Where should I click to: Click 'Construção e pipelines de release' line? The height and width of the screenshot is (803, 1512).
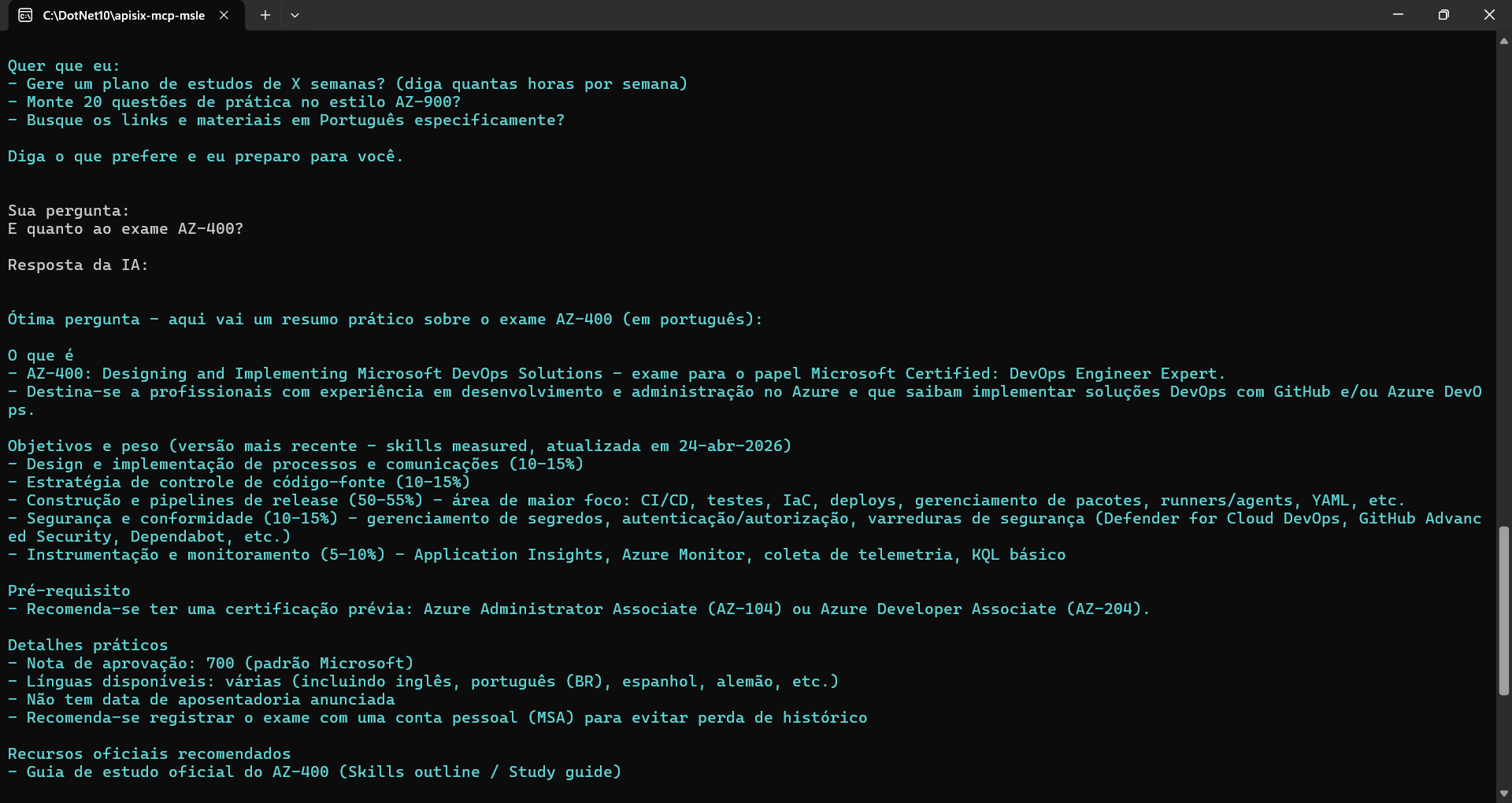[706, 501]
